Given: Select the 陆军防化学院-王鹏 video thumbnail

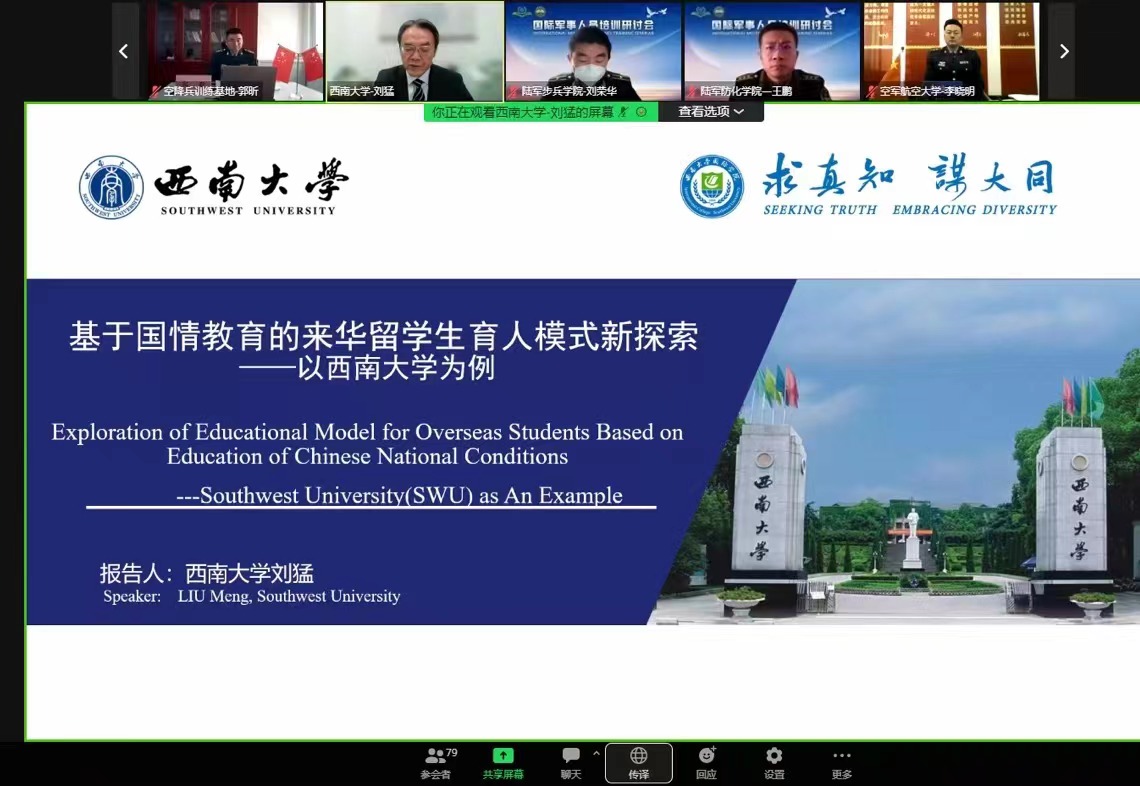Looking at the screenshot, I should pos(771,51).
